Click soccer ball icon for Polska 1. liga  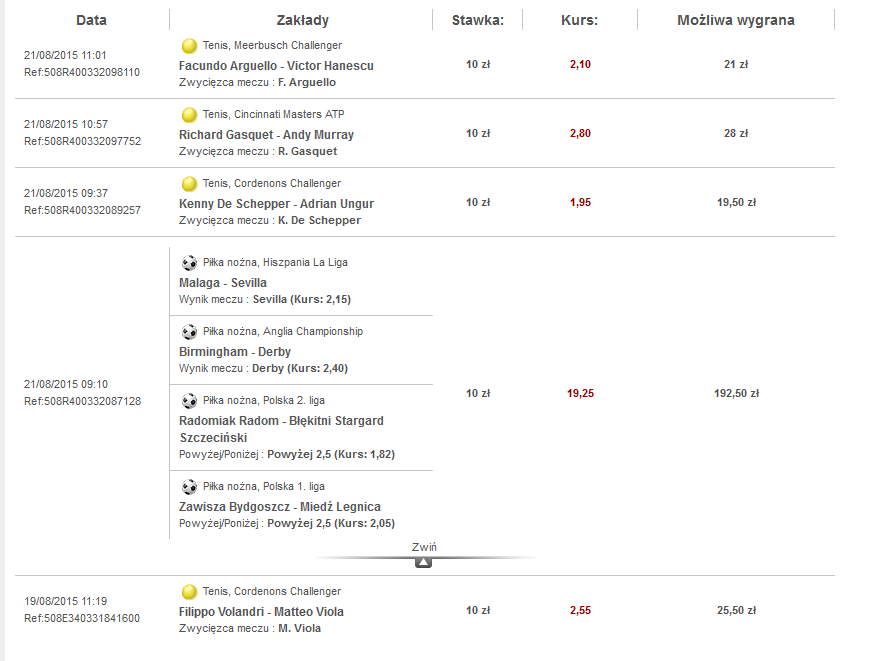tap(189, 487)
